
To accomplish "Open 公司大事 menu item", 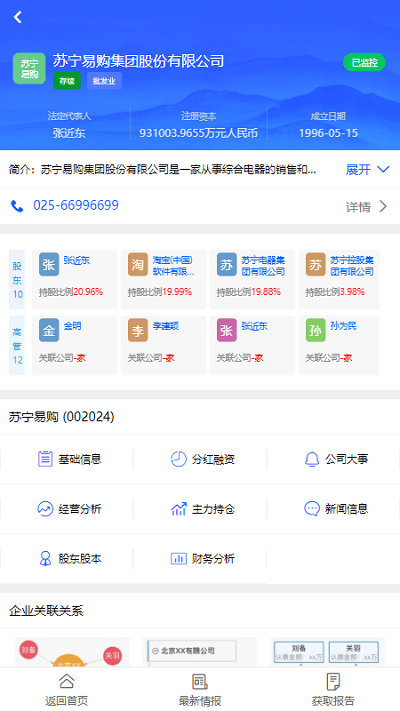I will coord(333,459).
